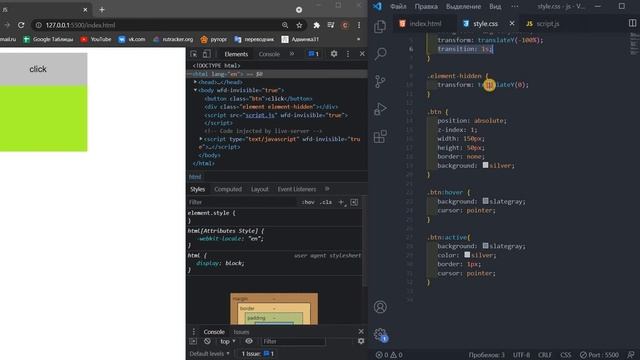Open Run and Debug view
Image resolution: width=640 pixels, height=360 pixels.
[380, 109]
